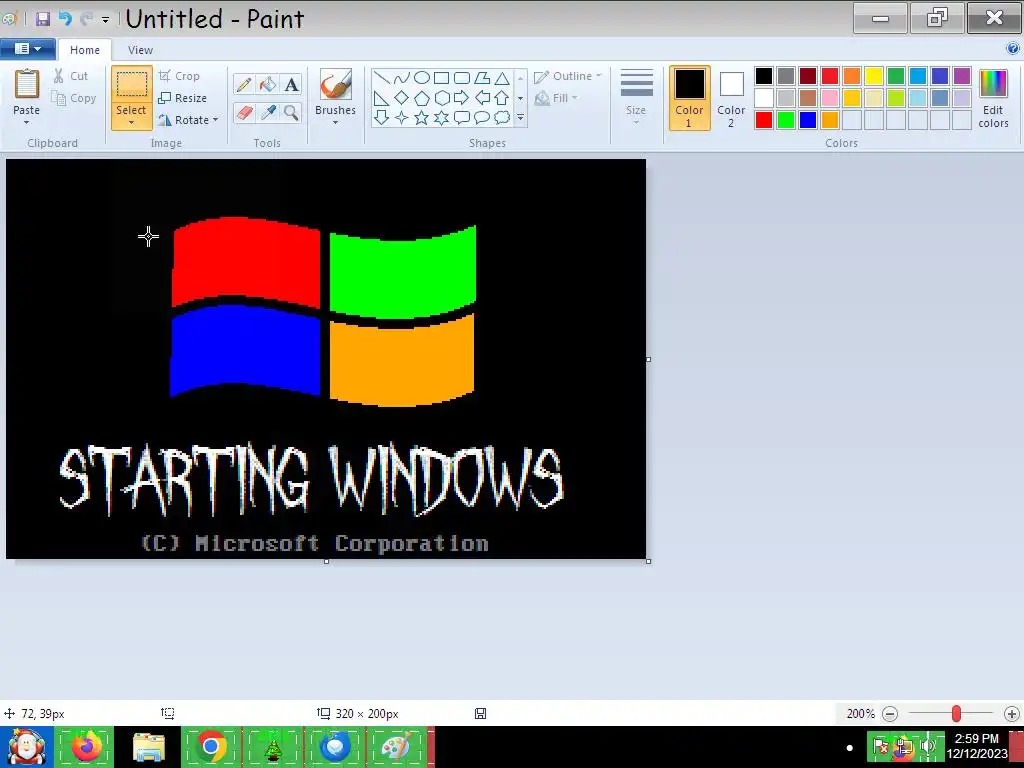Viewport: 1024px width, 768px height.
Task: Open Chrome from the taskbar
Action: [x=211, y=746]
